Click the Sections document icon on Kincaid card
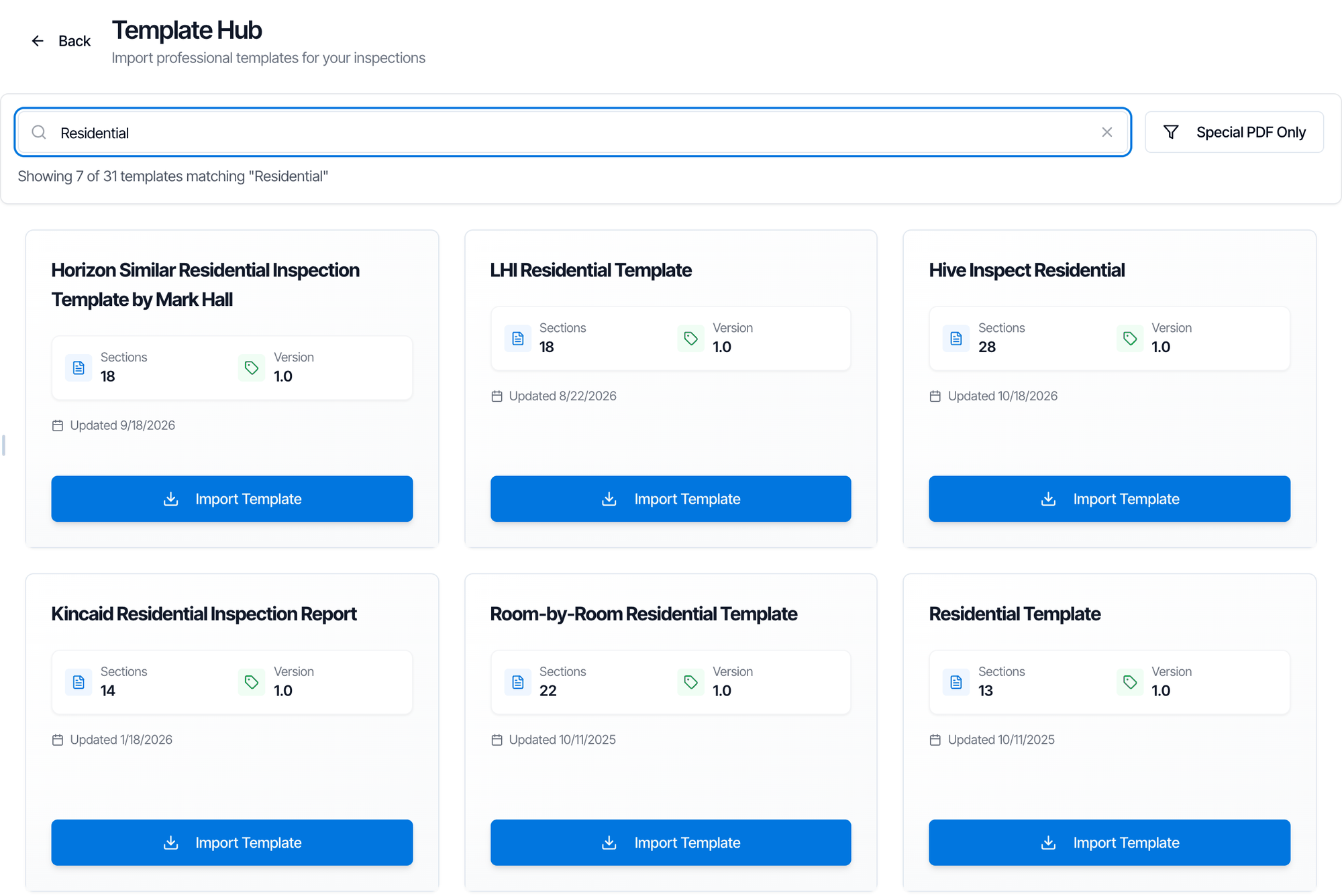 click(79, 682)
